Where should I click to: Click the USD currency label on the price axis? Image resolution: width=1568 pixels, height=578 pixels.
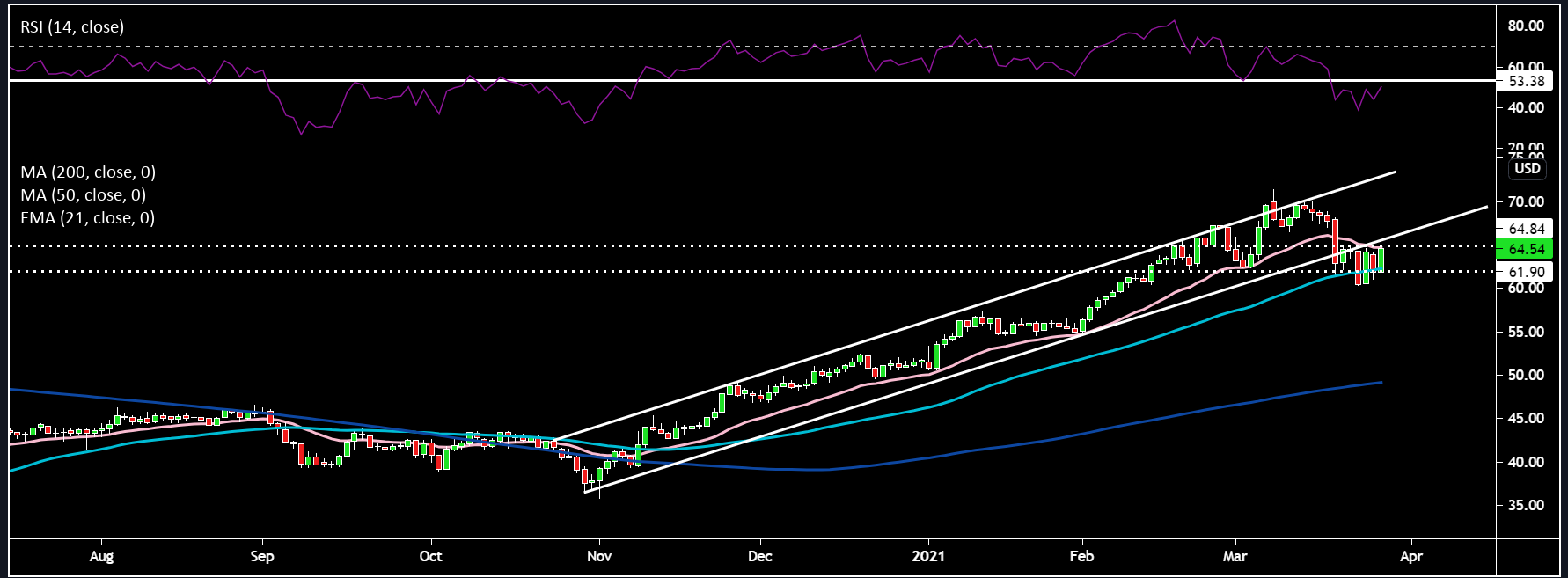click(x=1528, y=168)
